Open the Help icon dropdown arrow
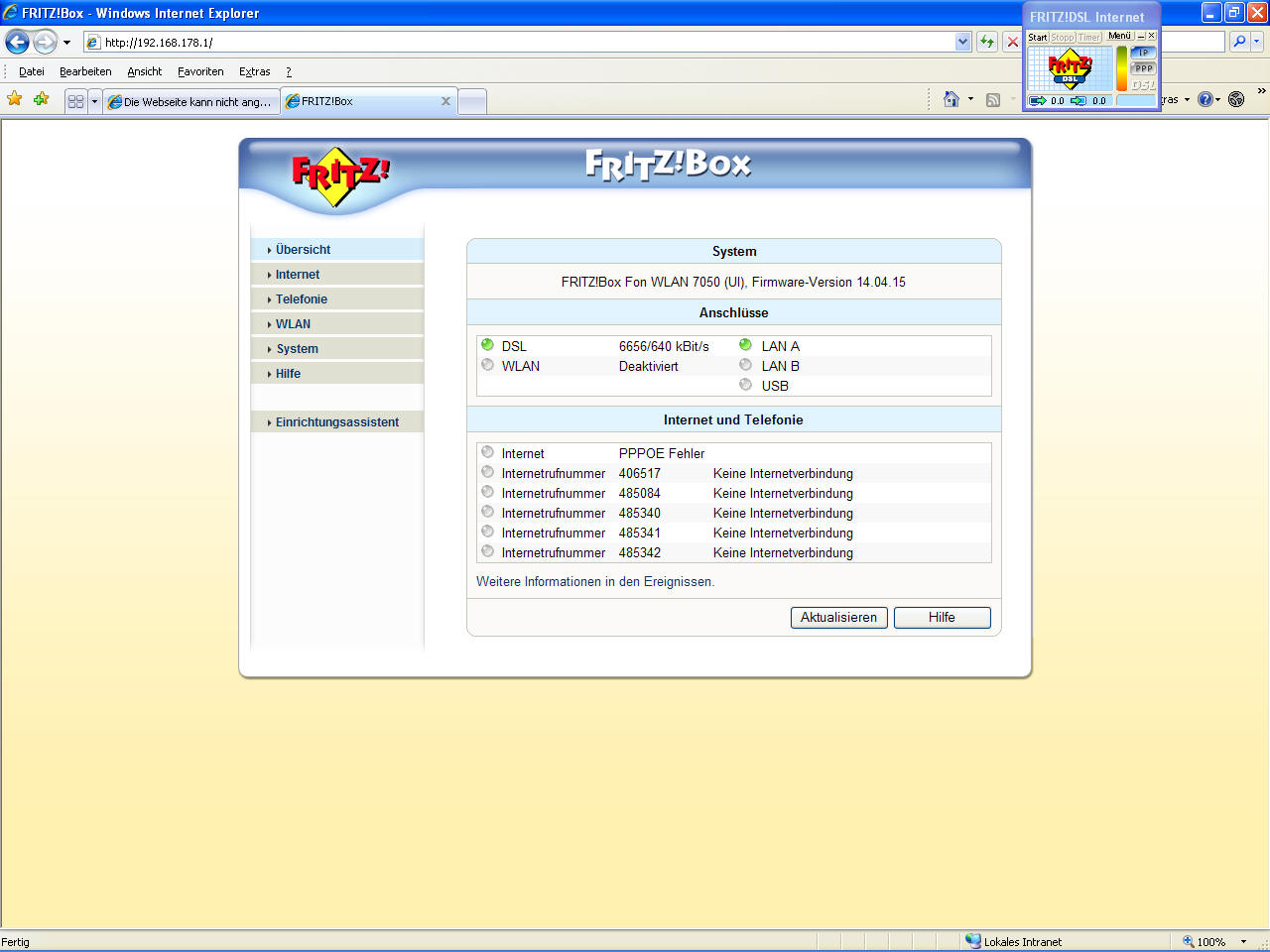The image size is (1270, 952). (x=1218, y=99)
